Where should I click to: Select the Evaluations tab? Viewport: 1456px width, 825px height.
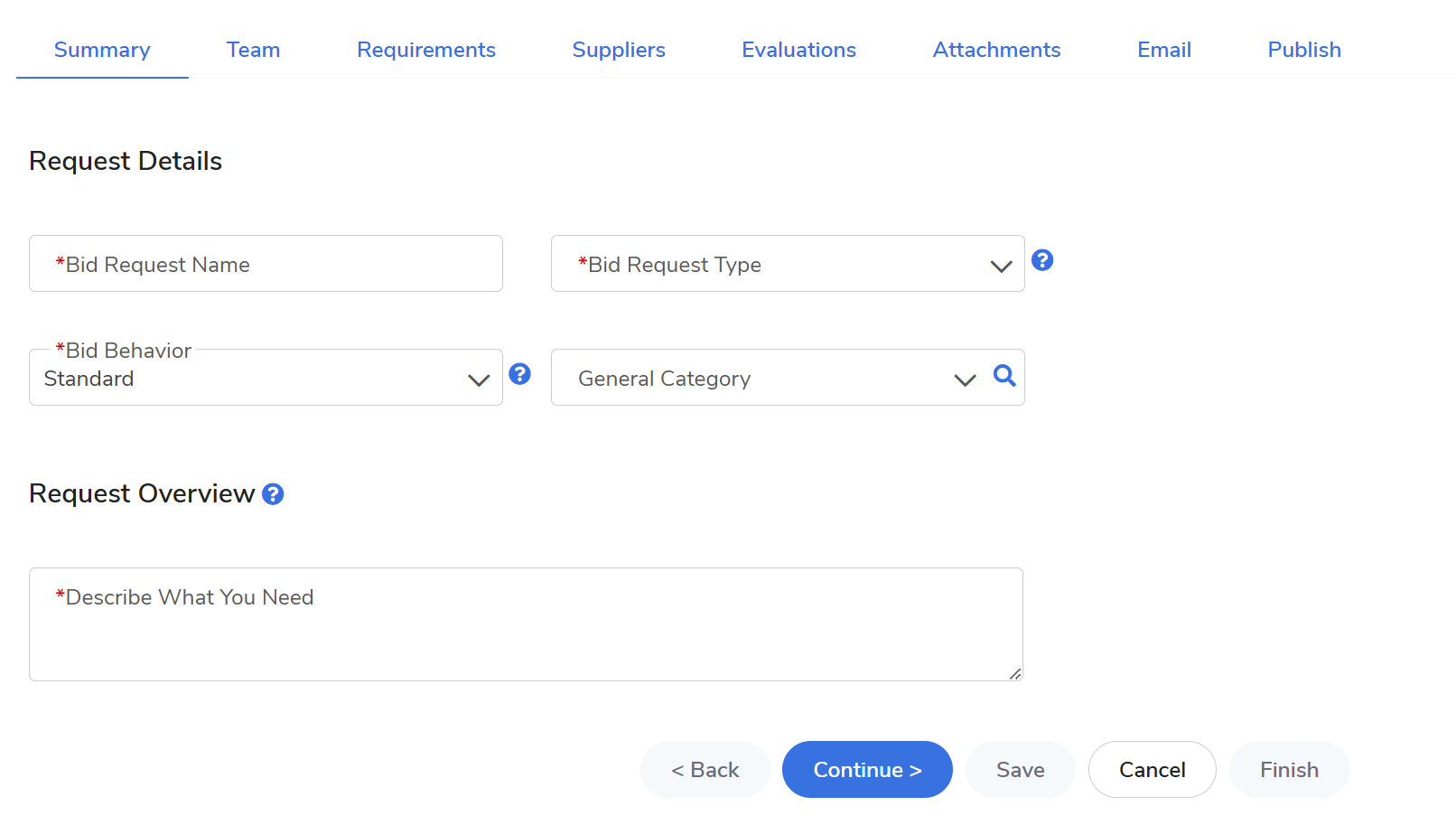tap(798, 50)
